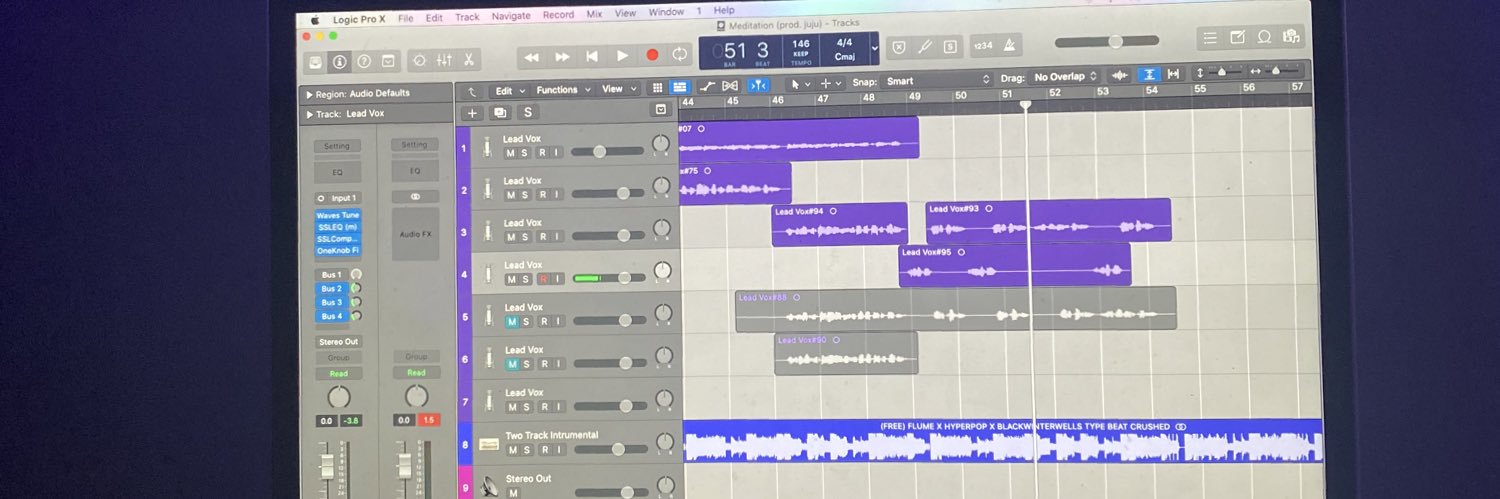The image size is (1500, 499).
Task: Open the crosshair alternate tool dropdown
Action: point(830,84)
